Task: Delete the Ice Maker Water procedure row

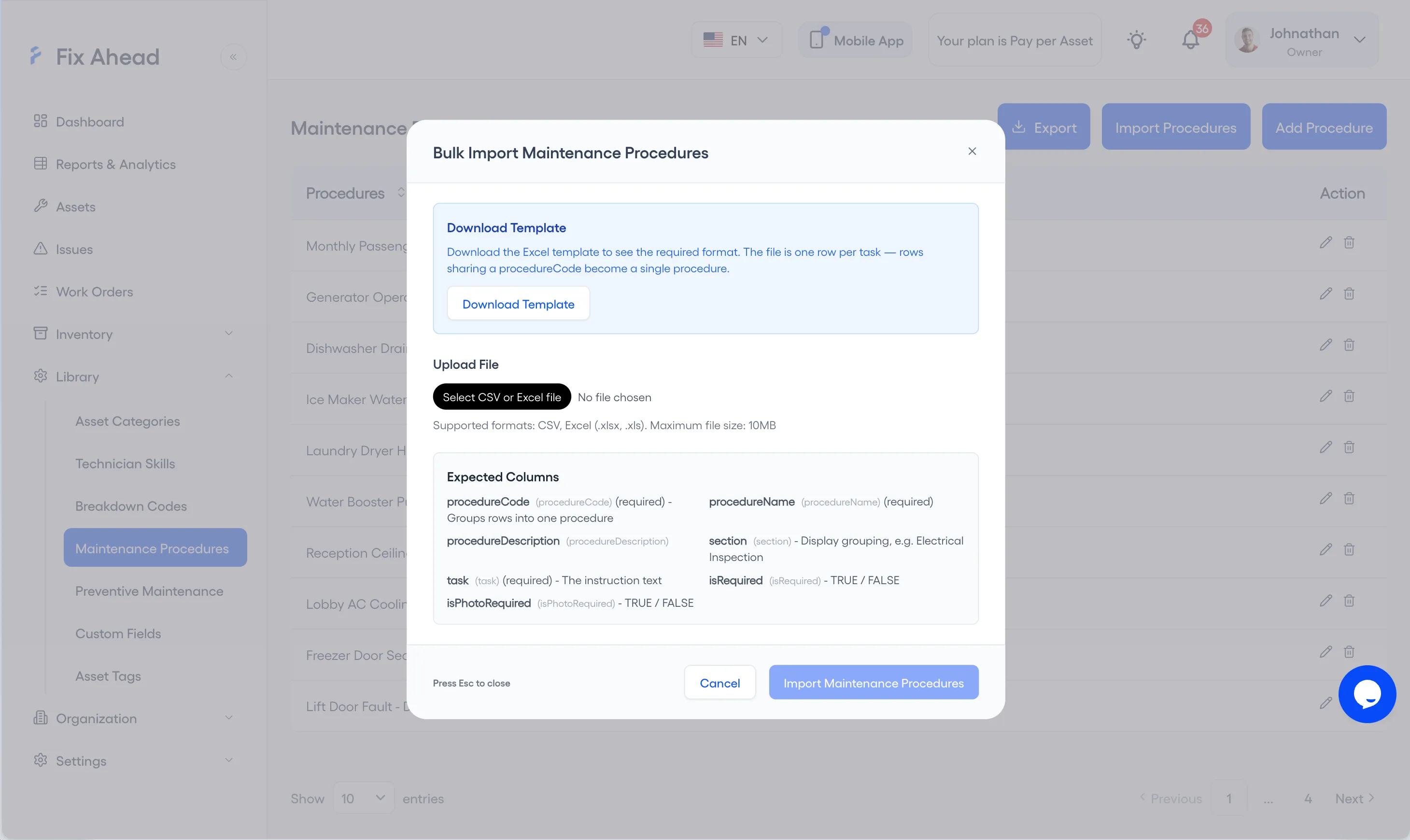Action: click(x=1349, y=396)
